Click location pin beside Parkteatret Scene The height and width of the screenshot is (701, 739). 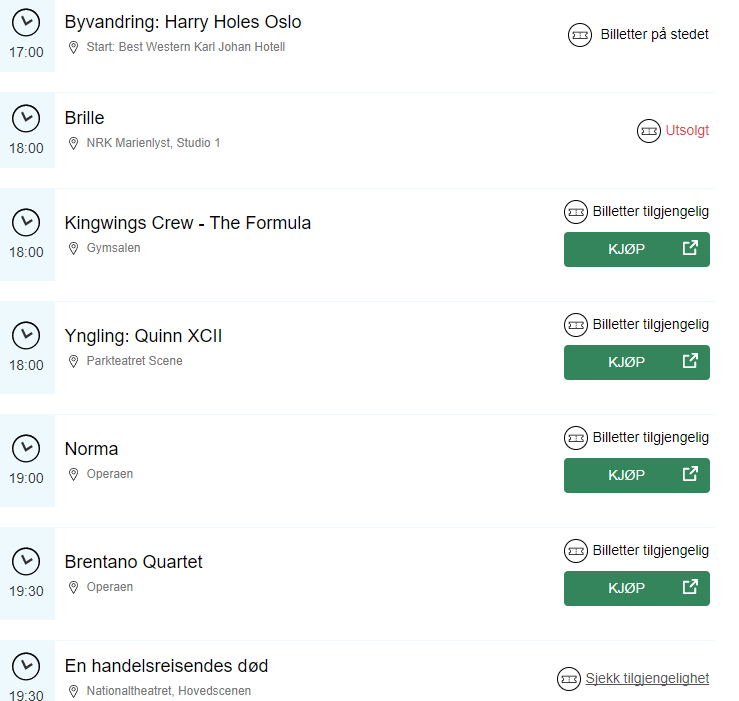coord(74,362)
